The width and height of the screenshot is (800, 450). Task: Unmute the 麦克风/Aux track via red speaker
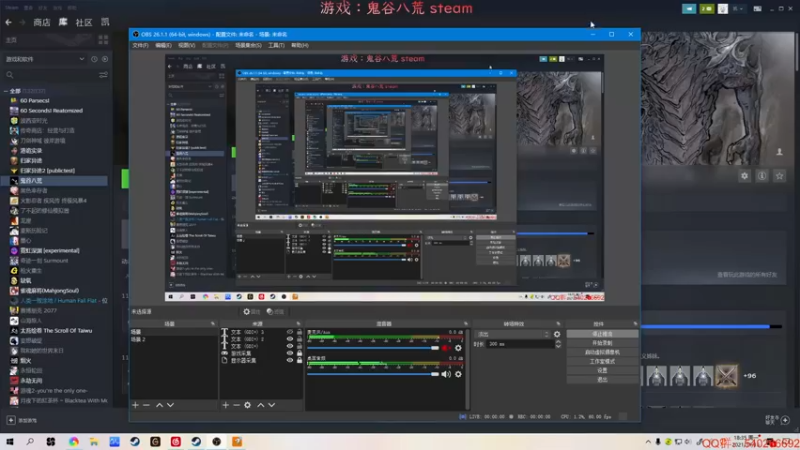446,348
